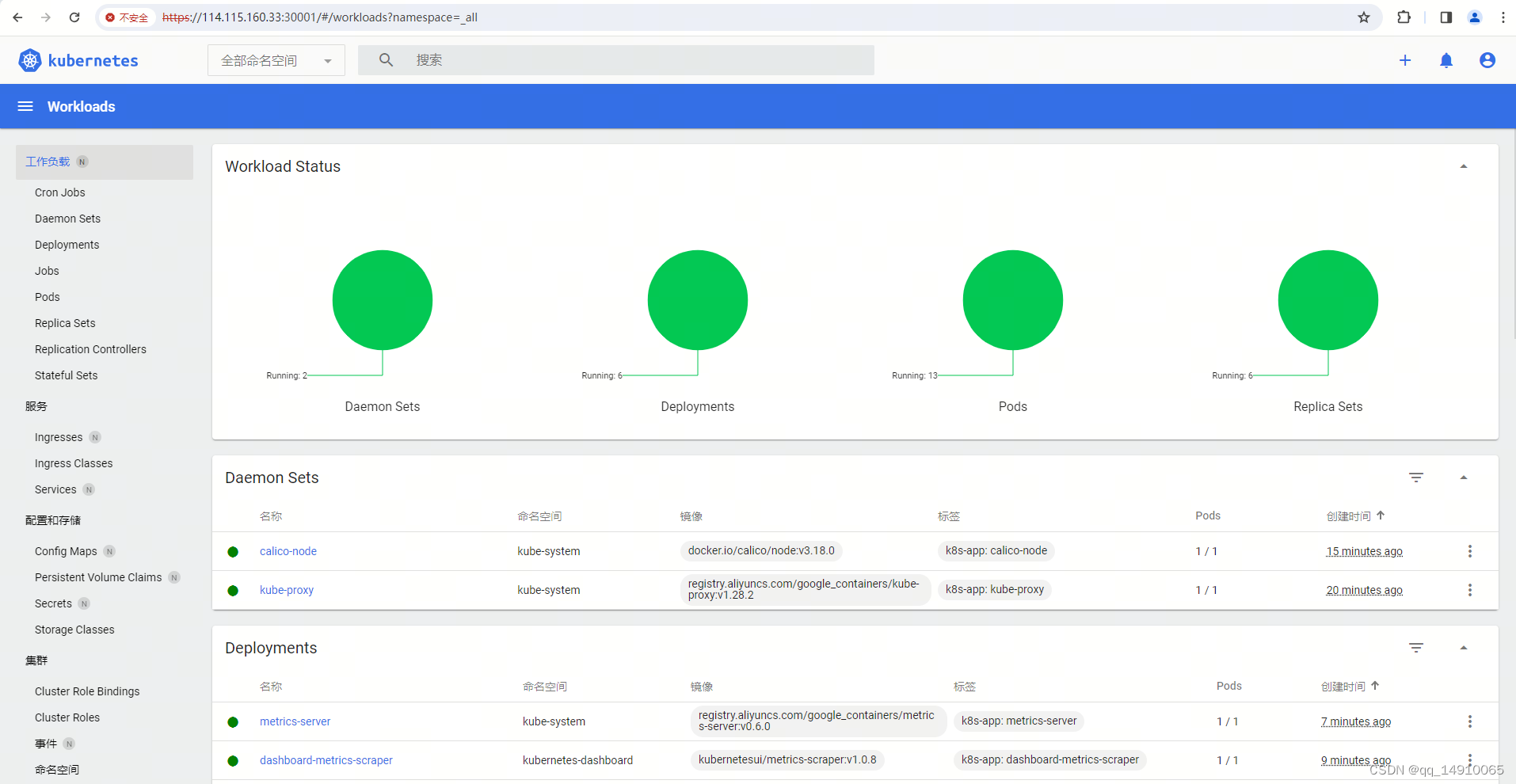The width and height of the screenshot is (1516, 784).
Task: Open the kube-proxy daemon set link
Action: [287, 590]
